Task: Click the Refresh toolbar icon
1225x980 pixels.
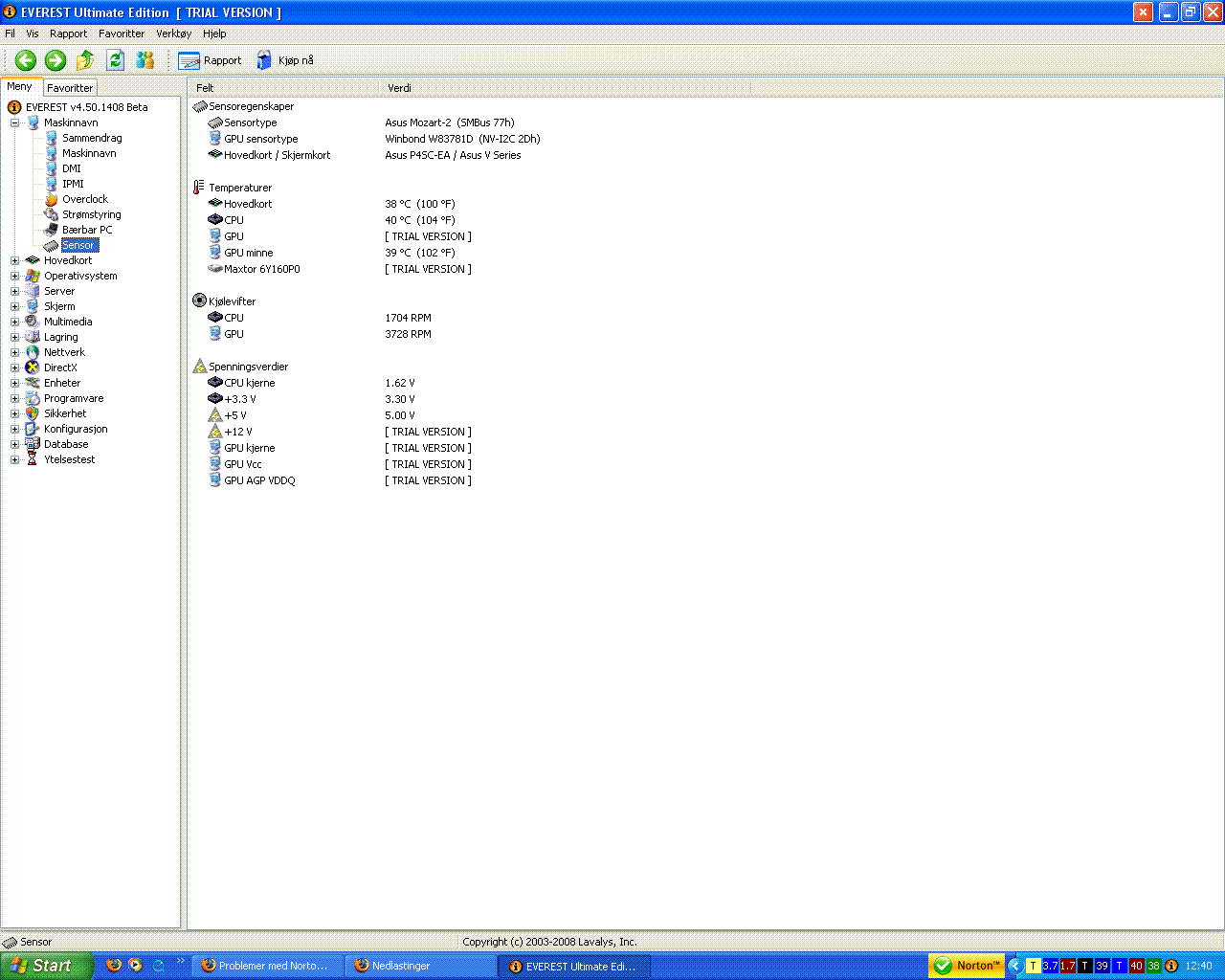Action: (116, 60)
